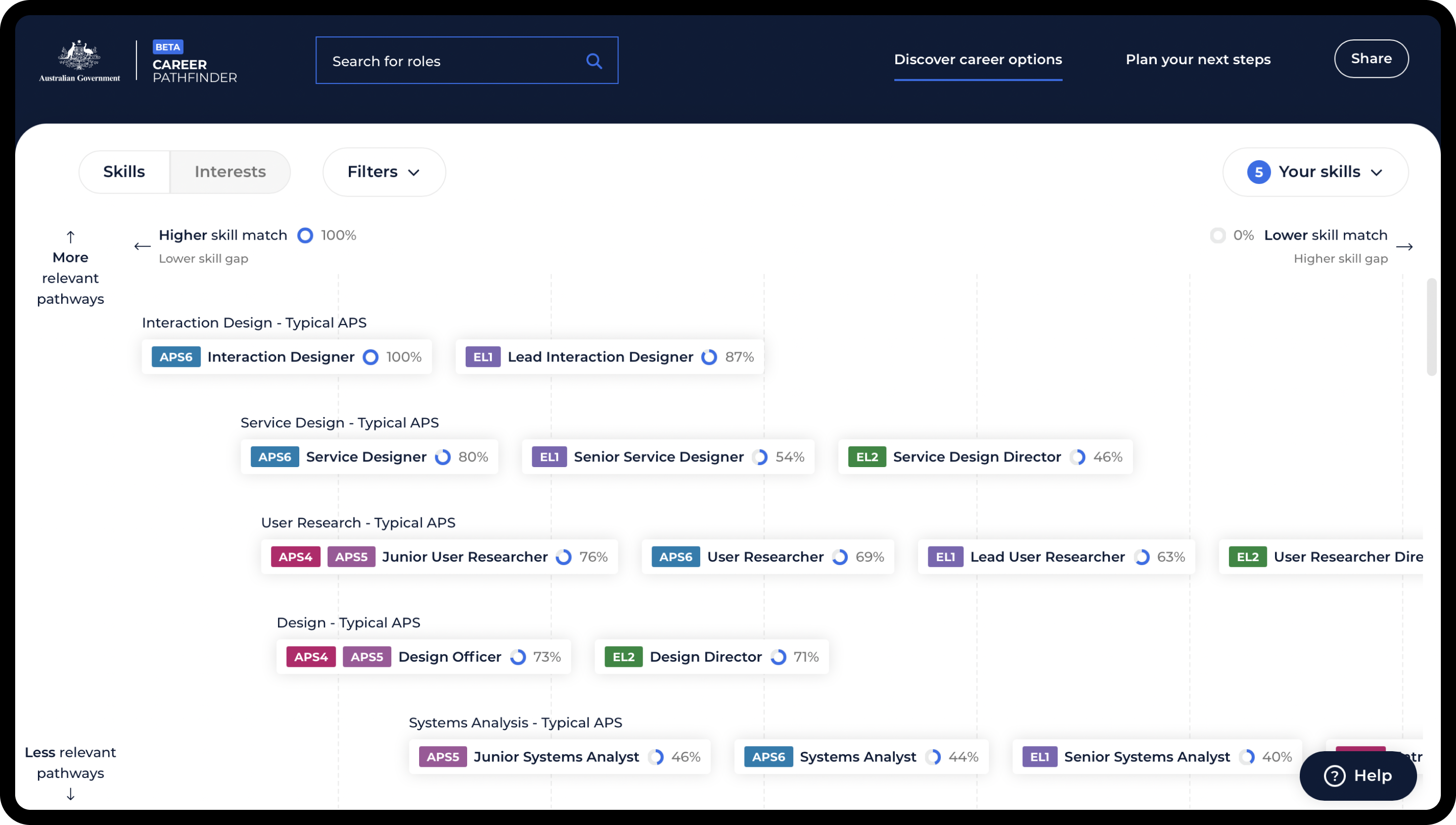Open the Lead Interaction Designer role card
This screenshot has height=825, width=1456.
600,357
